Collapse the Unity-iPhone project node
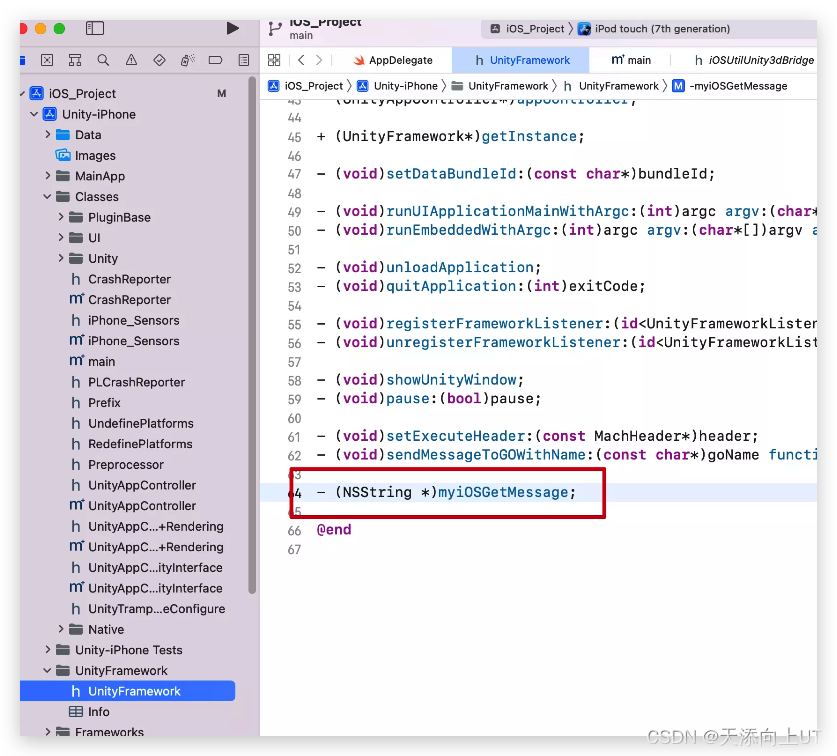The width and height of the screenshot is (837, 756). coord(34,114)
